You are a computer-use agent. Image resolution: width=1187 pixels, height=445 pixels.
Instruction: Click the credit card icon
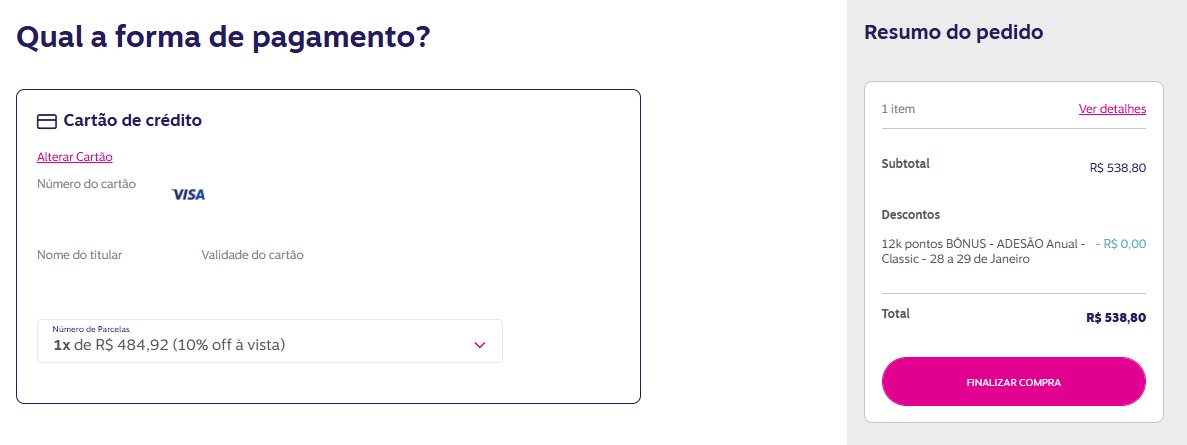coord(47,121)
